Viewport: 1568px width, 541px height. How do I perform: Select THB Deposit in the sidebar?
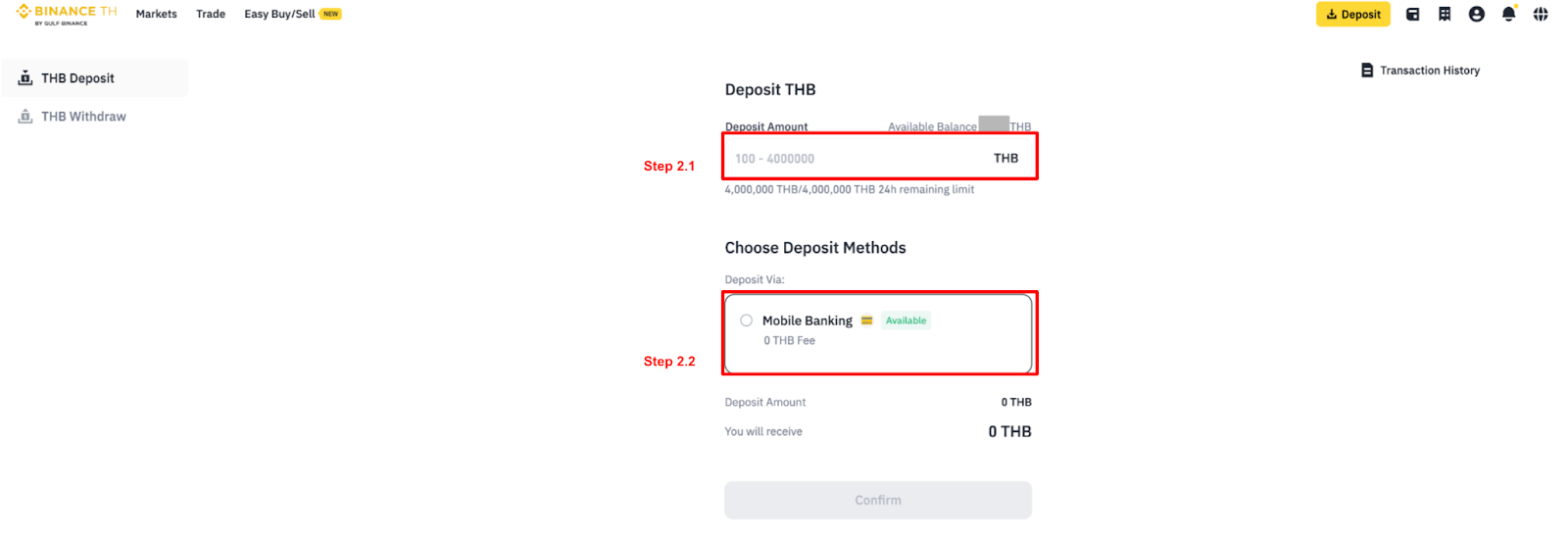pyautogui.click(x=77, y=78)
